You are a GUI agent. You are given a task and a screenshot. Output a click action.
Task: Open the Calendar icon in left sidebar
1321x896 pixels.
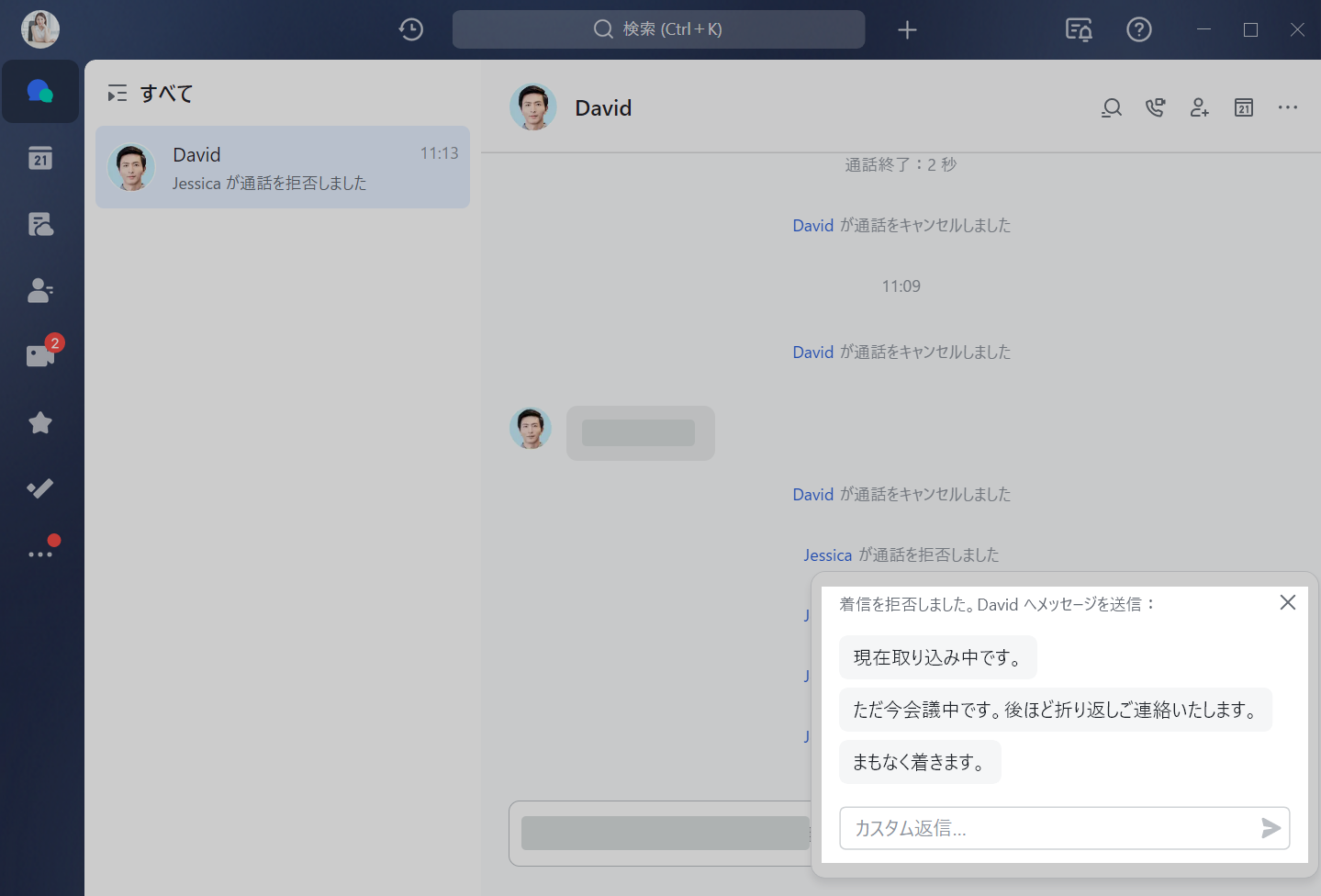tap(39, 158)
